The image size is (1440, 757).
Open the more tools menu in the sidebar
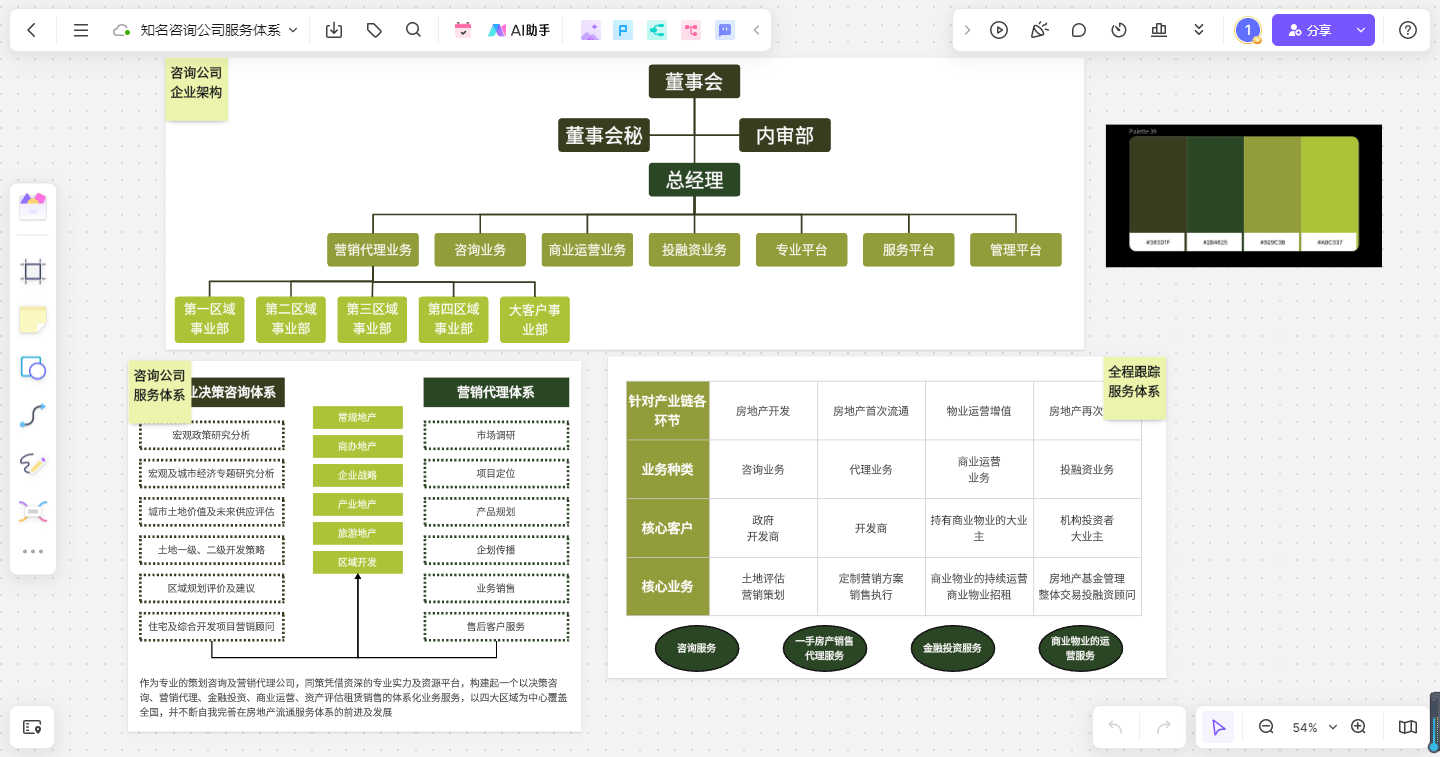coord(33,551)
